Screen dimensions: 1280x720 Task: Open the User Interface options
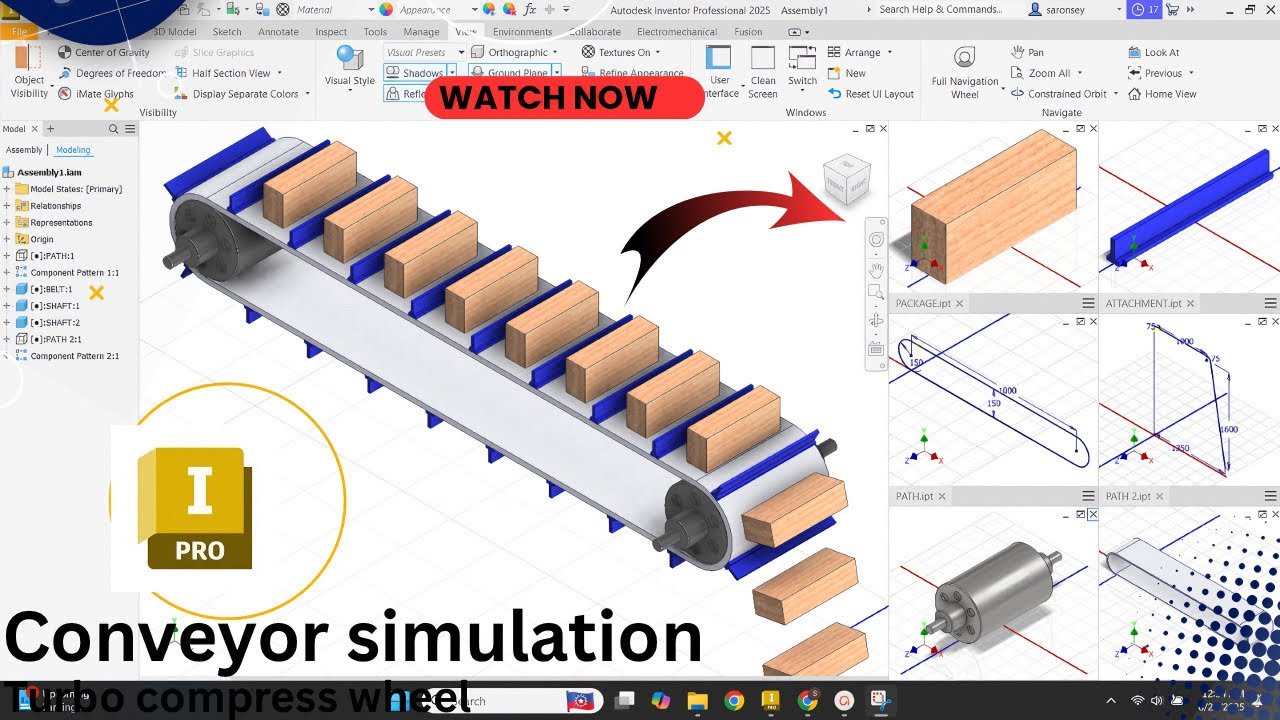(x=719, y=72)
